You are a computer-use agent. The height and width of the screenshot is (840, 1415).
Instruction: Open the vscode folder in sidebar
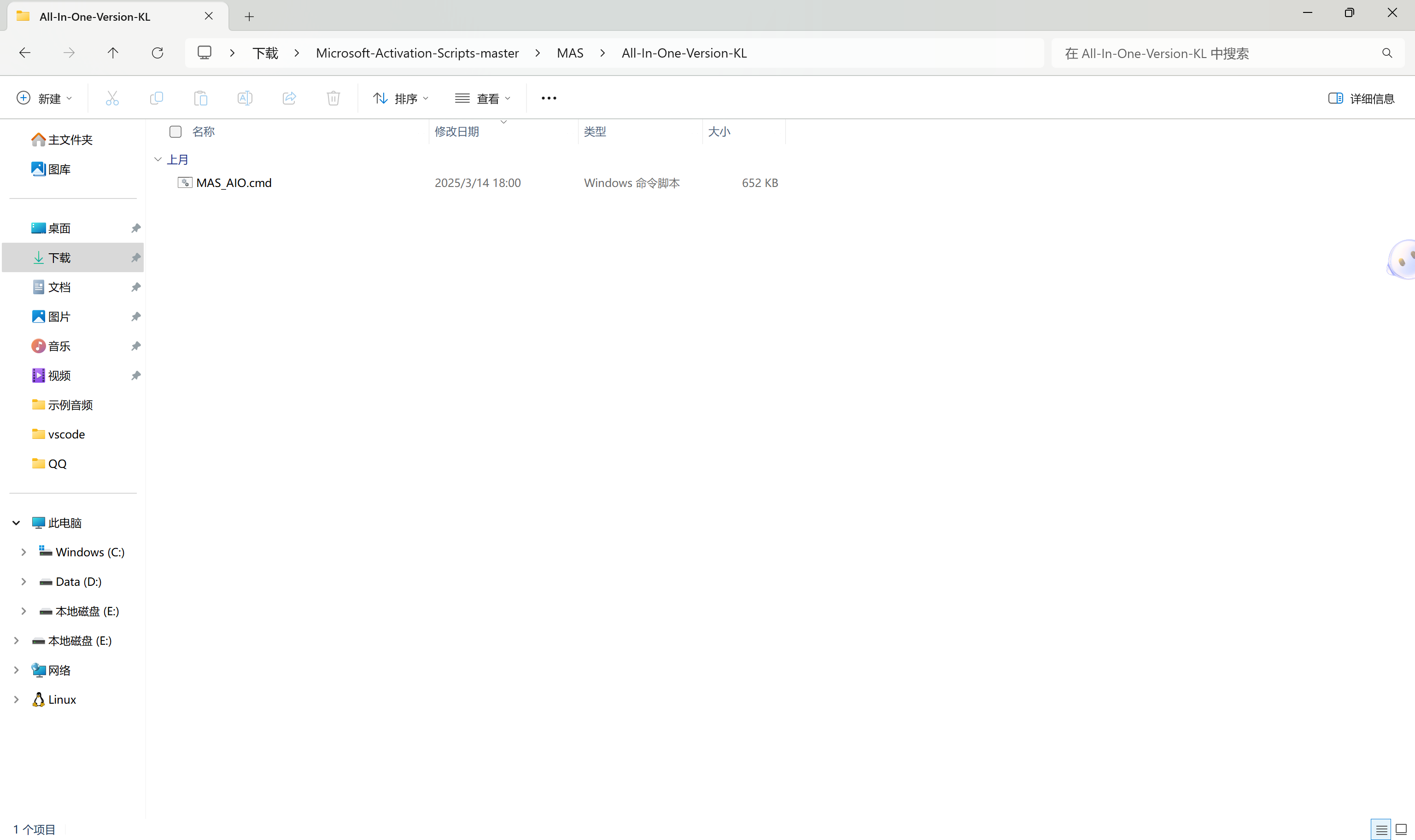click(58, 434)
